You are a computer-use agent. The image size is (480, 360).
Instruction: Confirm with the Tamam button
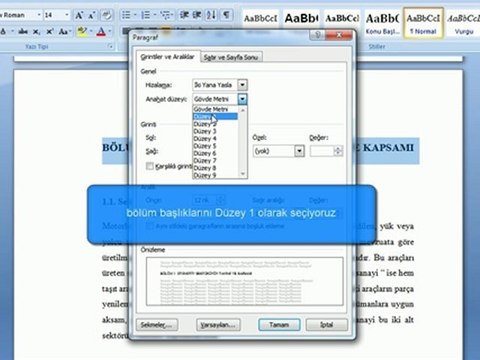pos(279,325)
